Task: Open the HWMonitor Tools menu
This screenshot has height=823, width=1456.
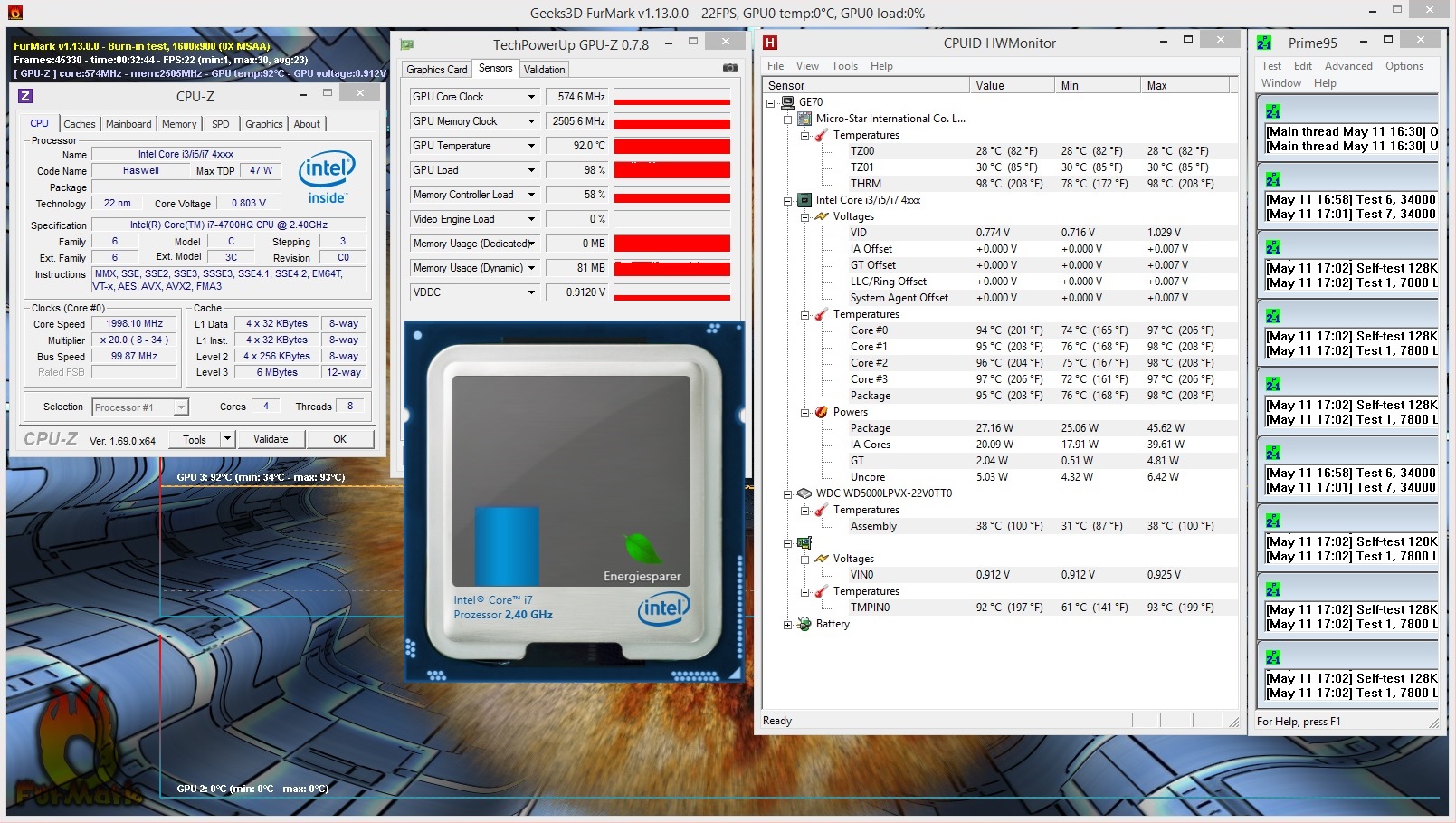Action: point(844,66)
